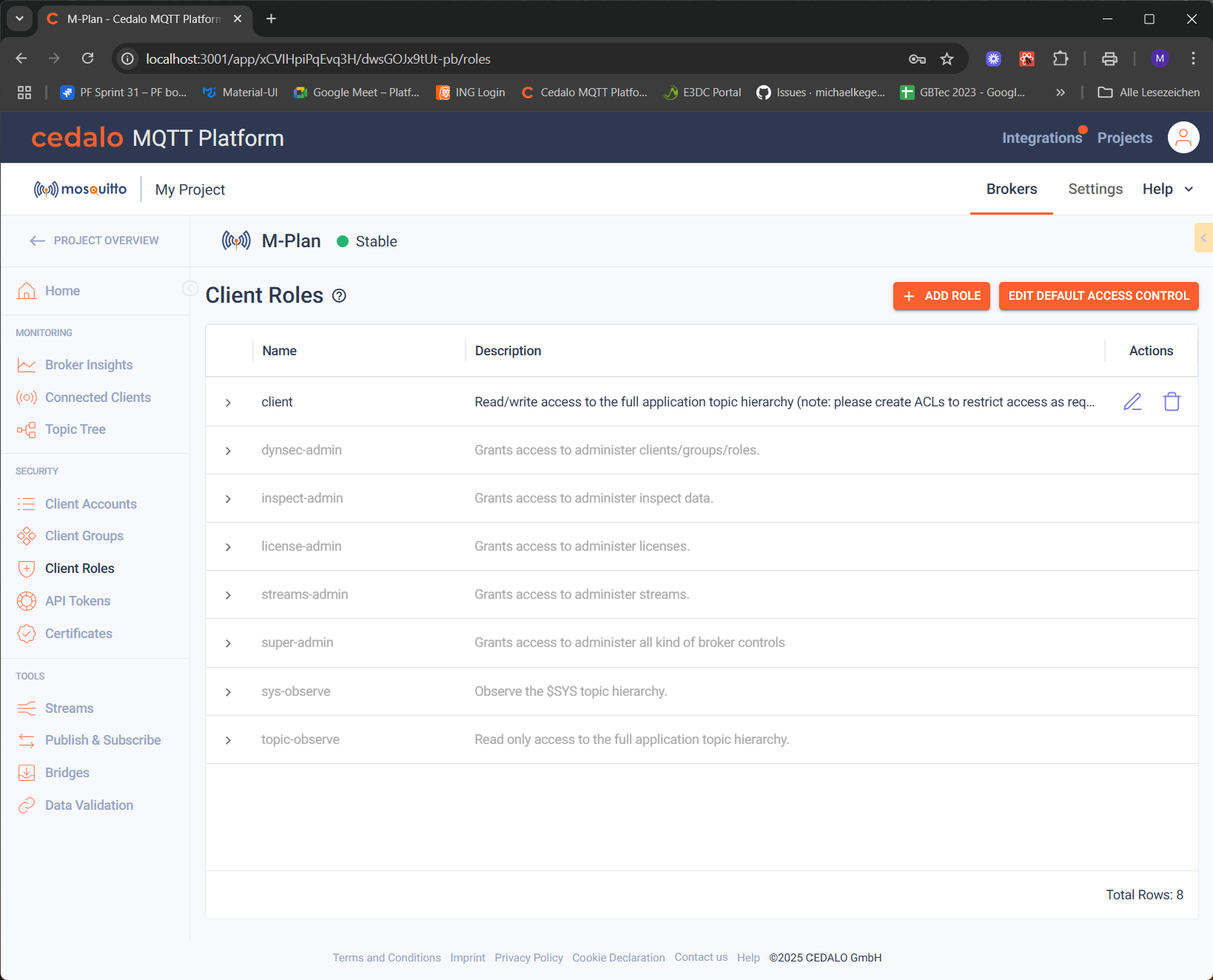Expand the client role row
Viewport: 1213px width, 980px height.
pos(228,403)
